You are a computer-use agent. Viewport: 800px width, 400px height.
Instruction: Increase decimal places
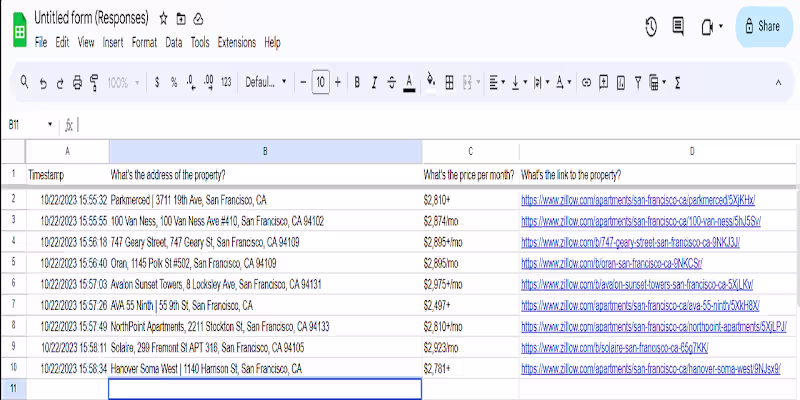click(208, 83)
